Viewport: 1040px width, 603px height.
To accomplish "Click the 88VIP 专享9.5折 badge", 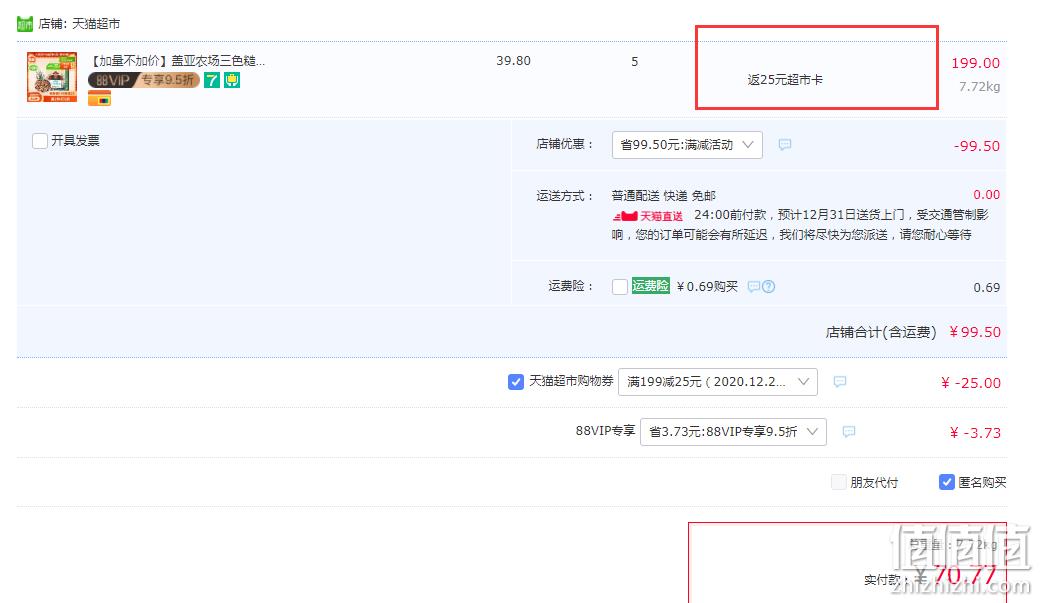I will 143,80.
